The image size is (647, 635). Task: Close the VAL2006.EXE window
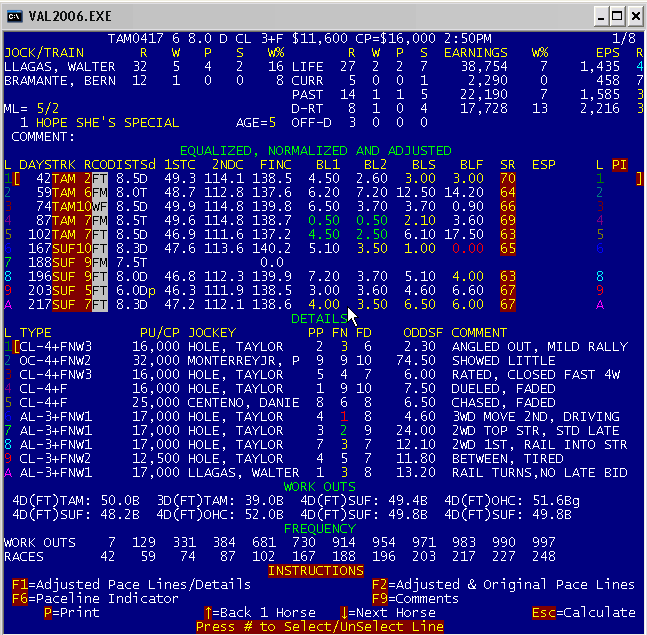[x=635, y=17]
